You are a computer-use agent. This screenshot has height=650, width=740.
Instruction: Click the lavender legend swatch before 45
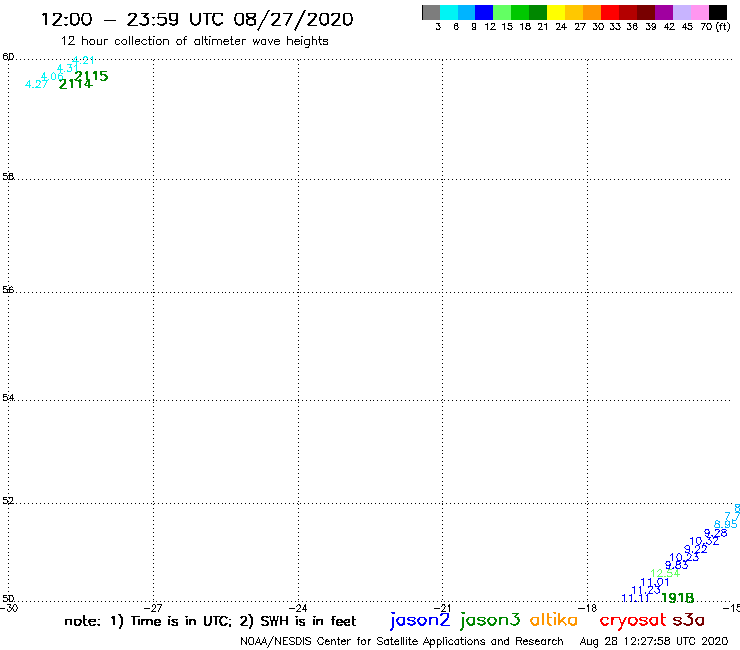(681, 12)
